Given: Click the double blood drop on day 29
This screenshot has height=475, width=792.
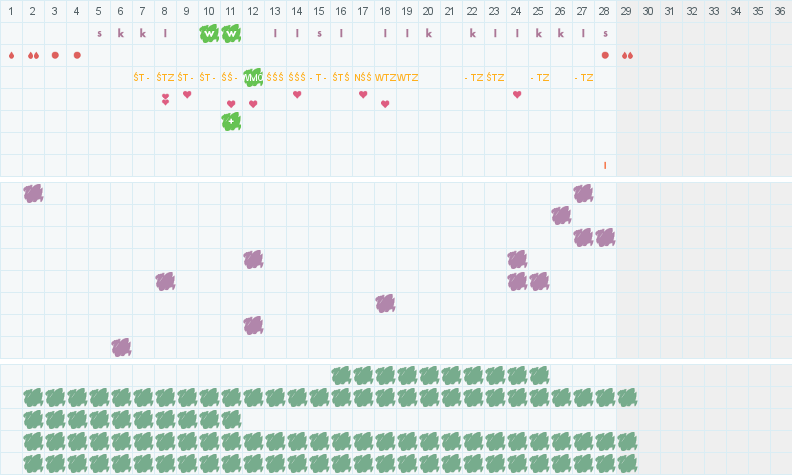Looking at the screenshot, I should click(x=627, y=55).
